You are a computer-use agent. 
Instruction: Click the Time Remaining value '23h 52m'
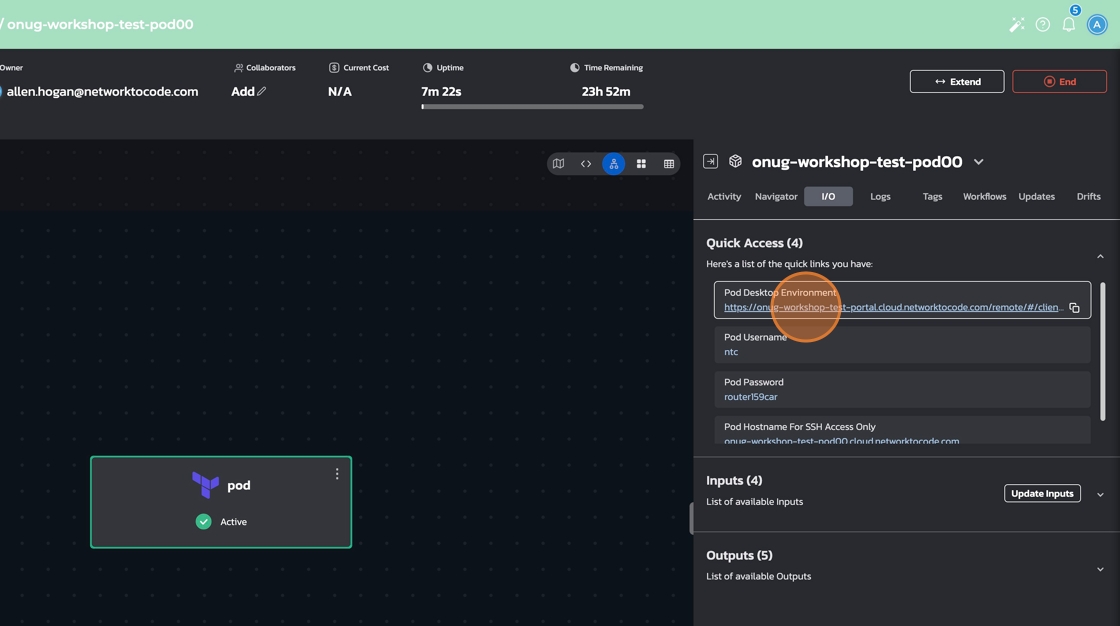[x=606, y=91]
